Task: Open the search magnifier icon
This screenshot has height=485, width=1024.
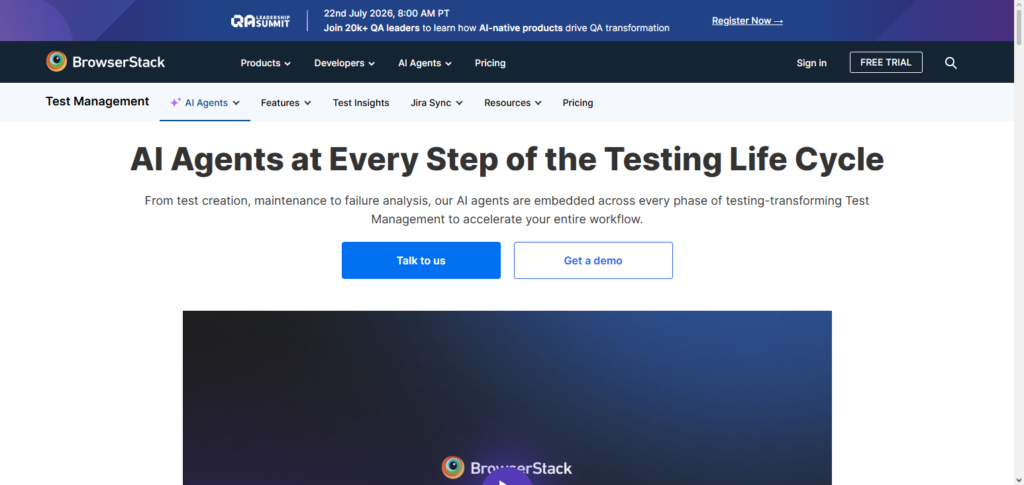Action: click(x=951, y=63)
